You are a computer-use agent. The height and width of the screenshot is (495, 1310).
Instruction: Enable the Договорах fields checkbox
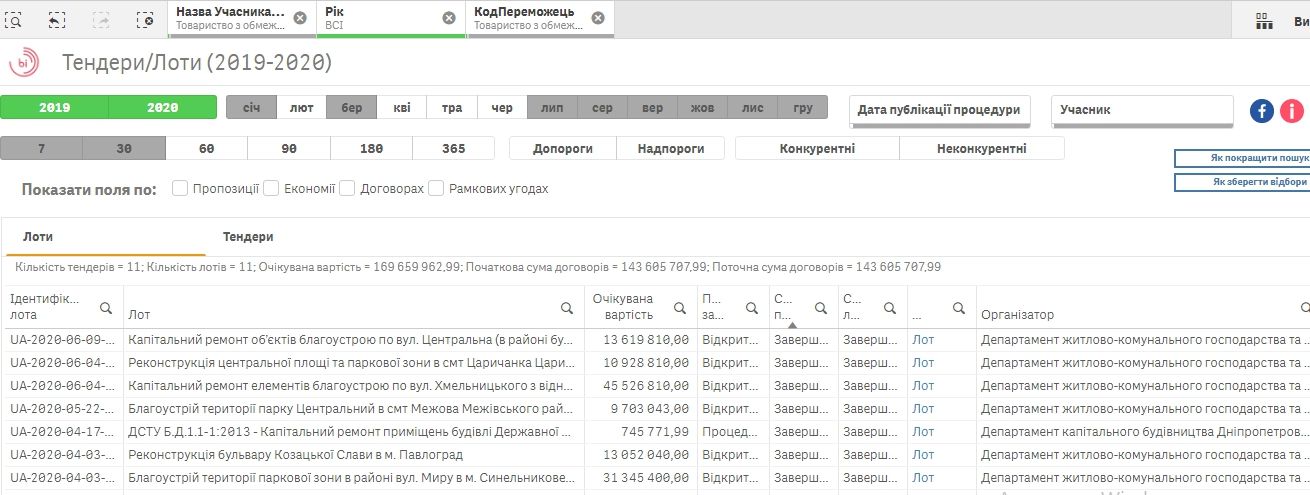[347, 188]
